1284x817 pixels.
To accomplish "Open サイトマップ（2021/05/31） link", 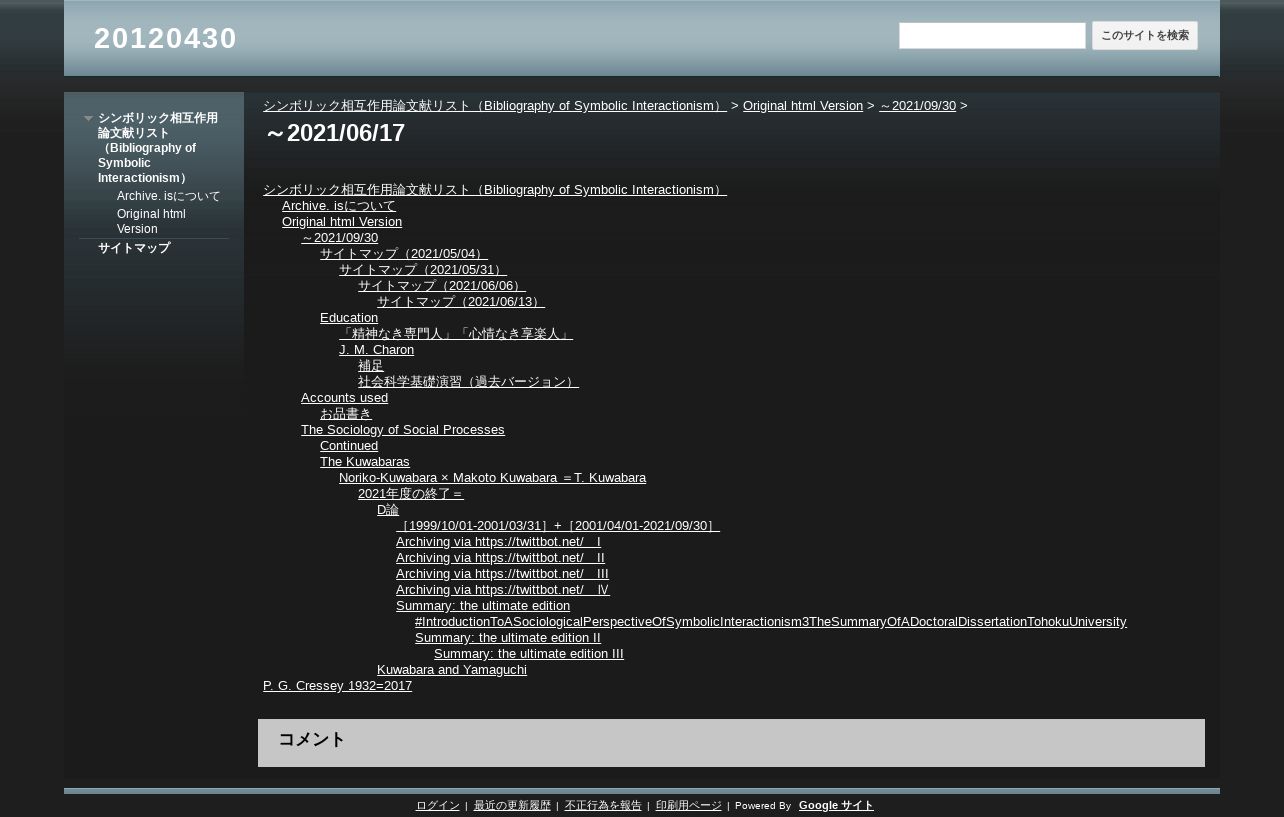I will pyautogui.click(x=423, y=270).
